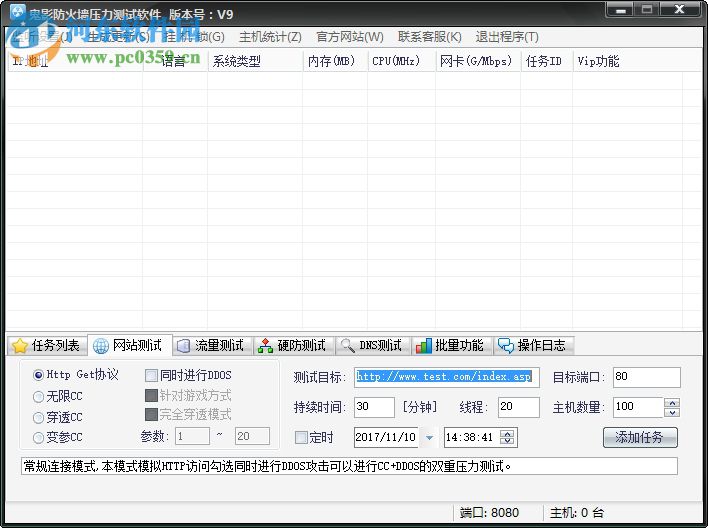Click the [分钟] unit label
Screen dimensions: 708x528
point(420,407)
